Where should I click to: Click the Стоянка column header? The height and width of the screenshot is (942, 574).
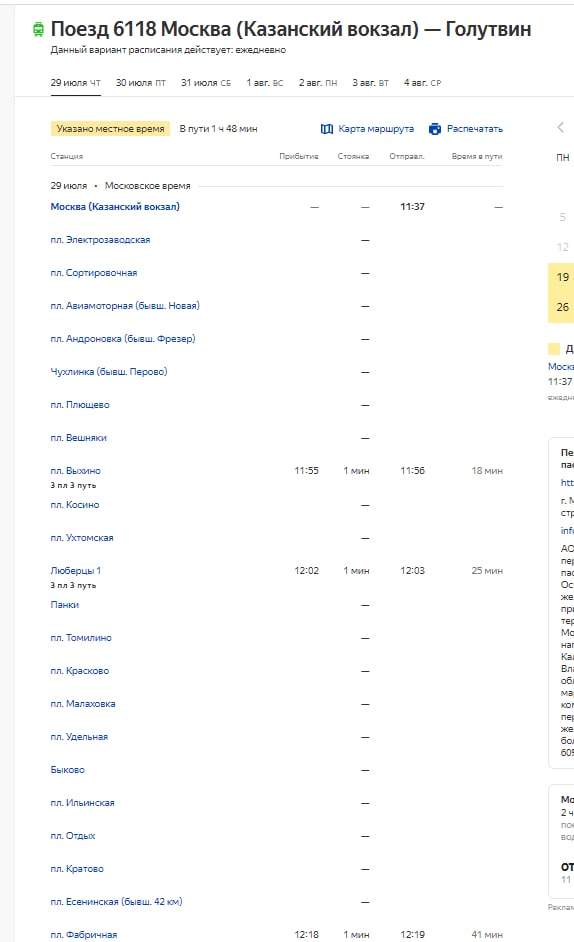(x=353, y=156)
